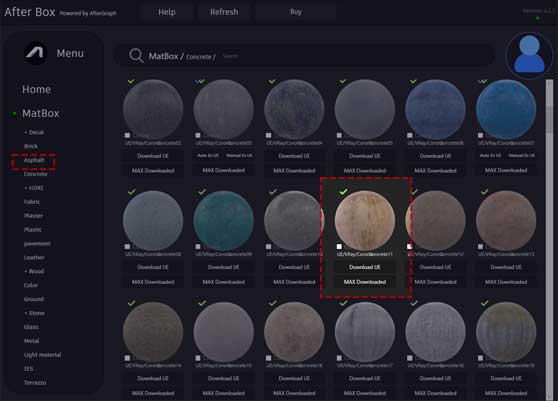Expand the HDRI category in the sidebar

click(34, 188)
